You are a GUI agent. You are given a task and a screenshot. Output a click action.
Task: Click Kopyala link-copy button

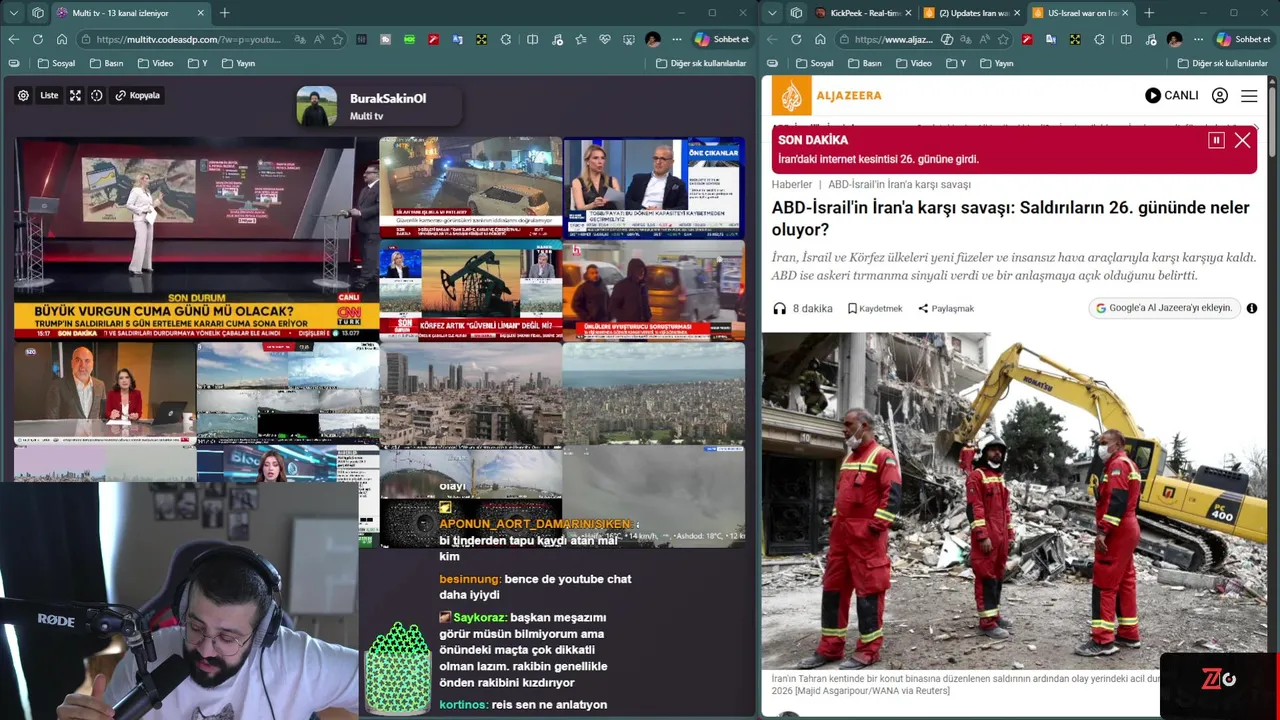click(x=137, y=95)
